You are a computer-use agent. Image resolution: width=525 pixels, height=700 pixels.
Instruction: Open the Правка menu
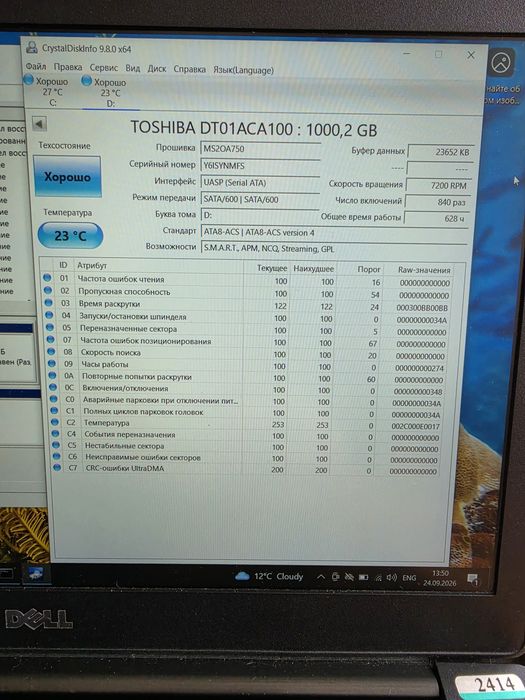[68, 67]
